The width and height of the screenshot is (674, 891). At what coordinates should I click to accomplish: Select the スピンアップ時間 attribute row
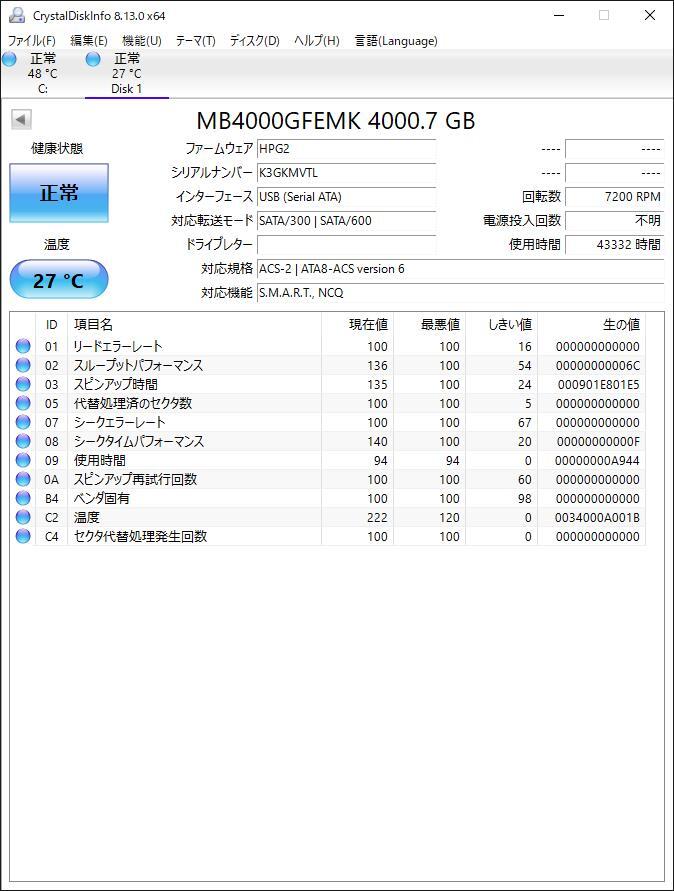point(328,384)
